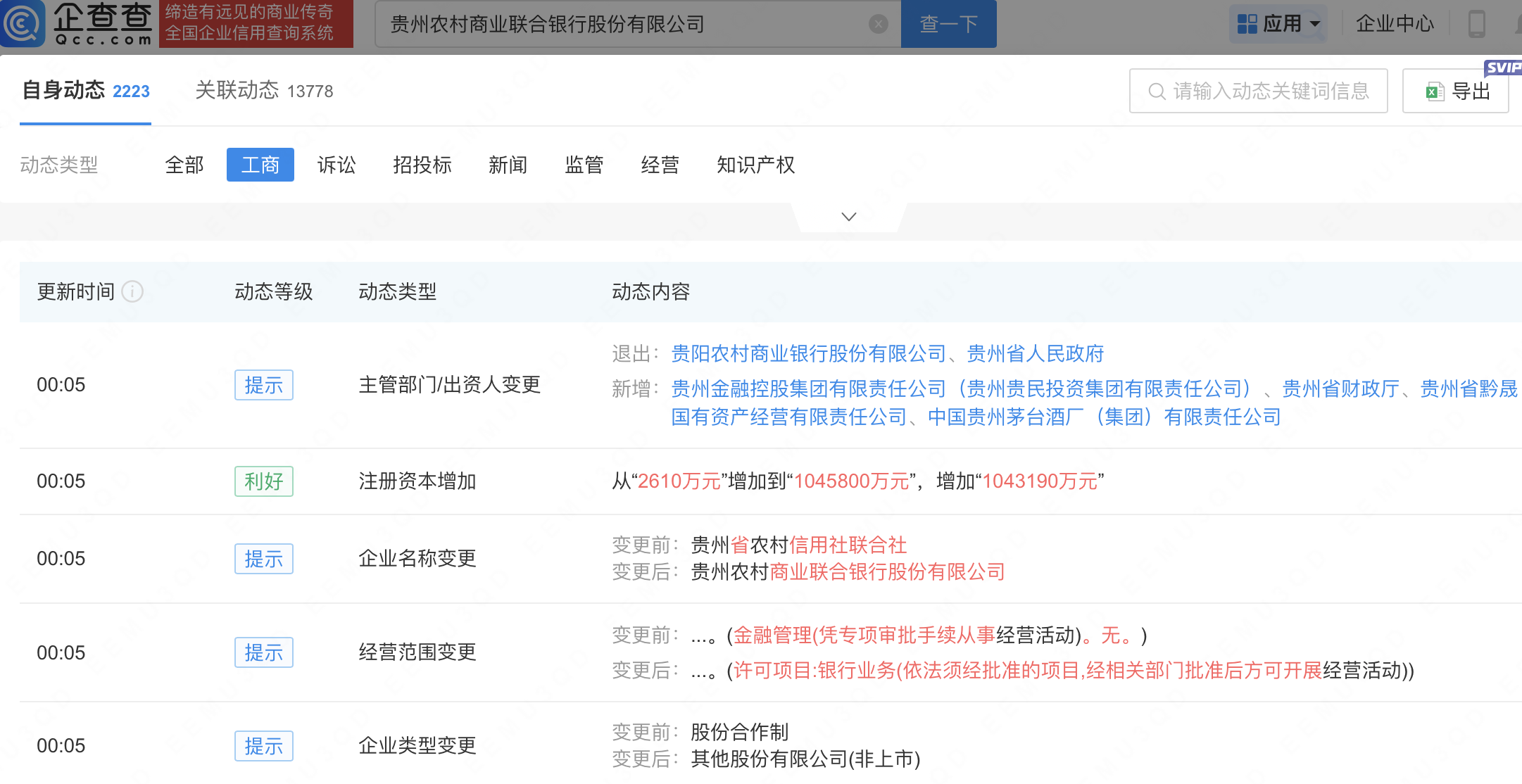
Task: Click the 查一下 search button
Action: (948, 23)
